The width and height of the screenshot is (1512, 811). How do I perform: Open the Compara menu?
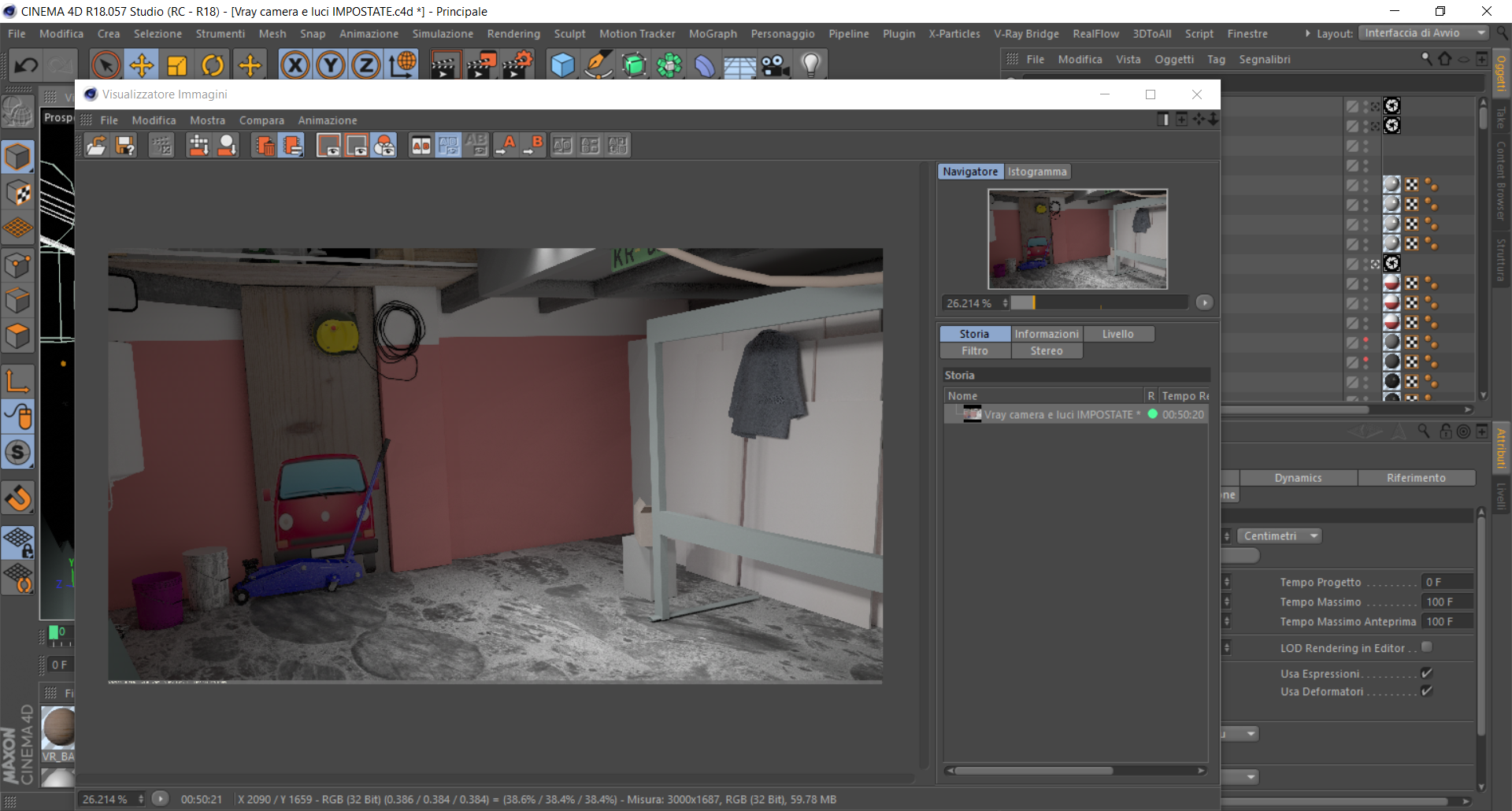point(261,120)
